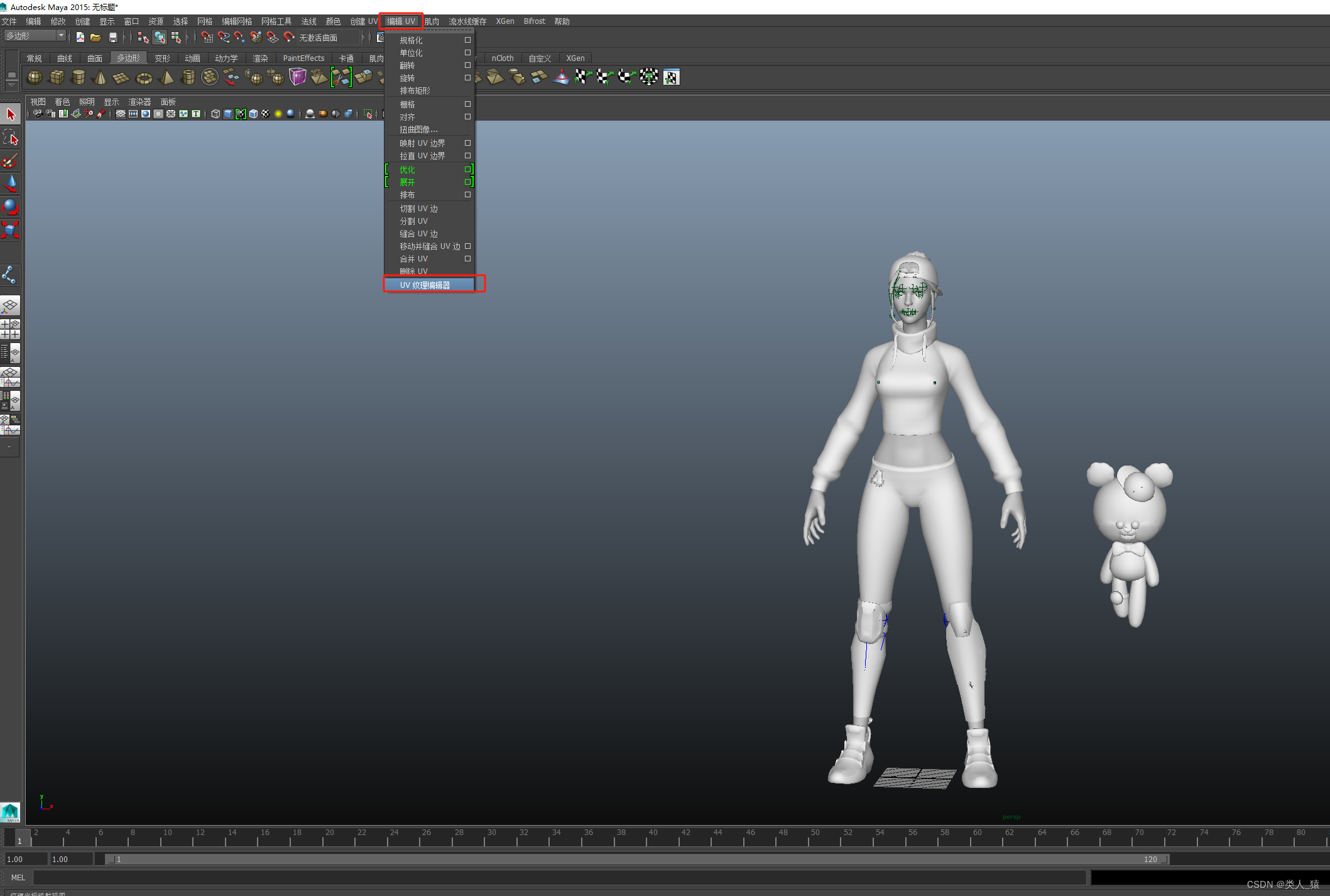Open the 帮助 menu
This screenshot has width=1330, height=896.
[562, 21]
